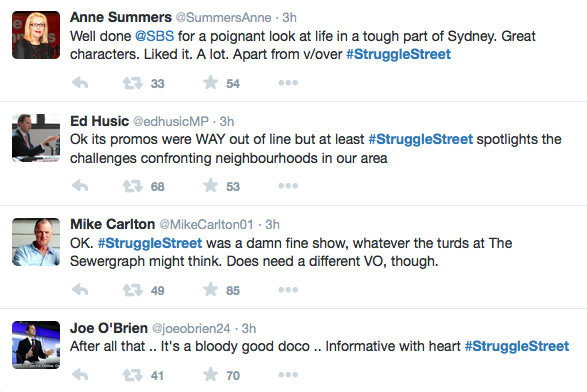Reply to Joe O'Brien's tweet

(x=80, y=374)
